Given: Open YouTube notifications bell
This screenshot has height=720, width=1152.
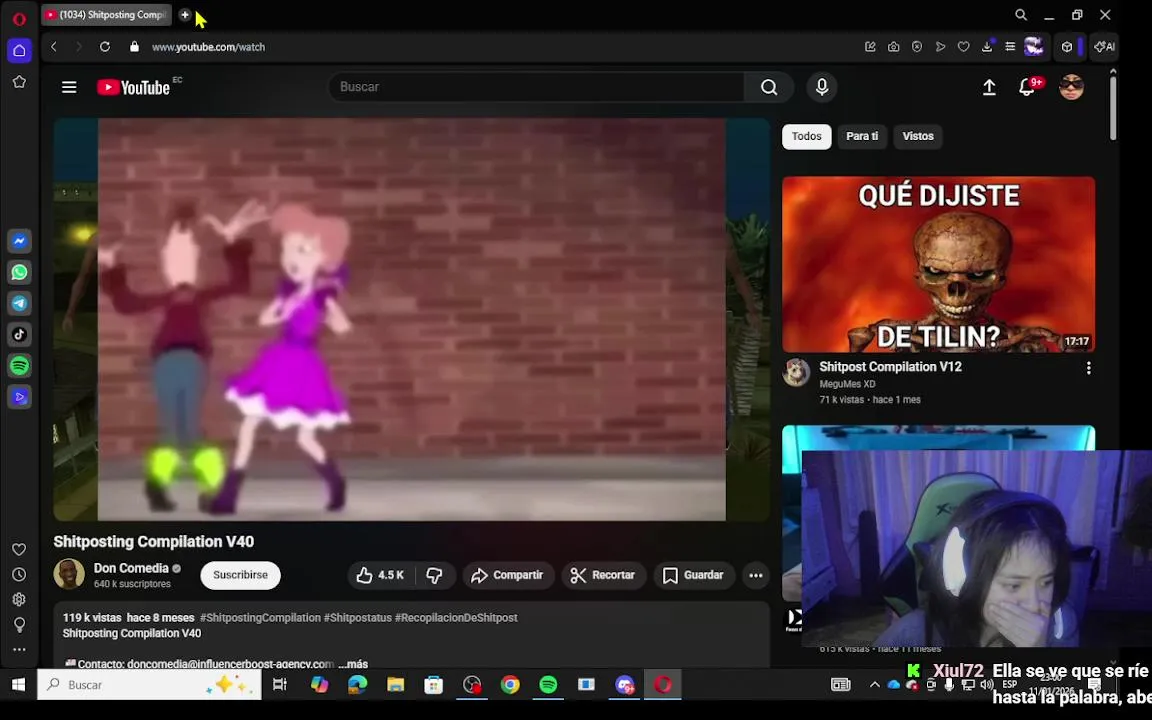Looking at the screenshot, I should coord(1028,87).
